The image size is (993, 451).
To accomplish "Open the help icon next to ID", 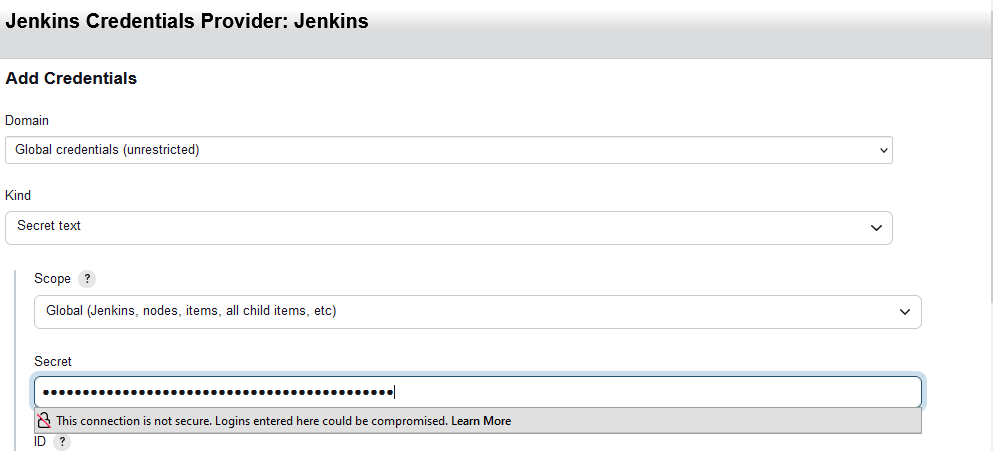I will coord(62,441).
